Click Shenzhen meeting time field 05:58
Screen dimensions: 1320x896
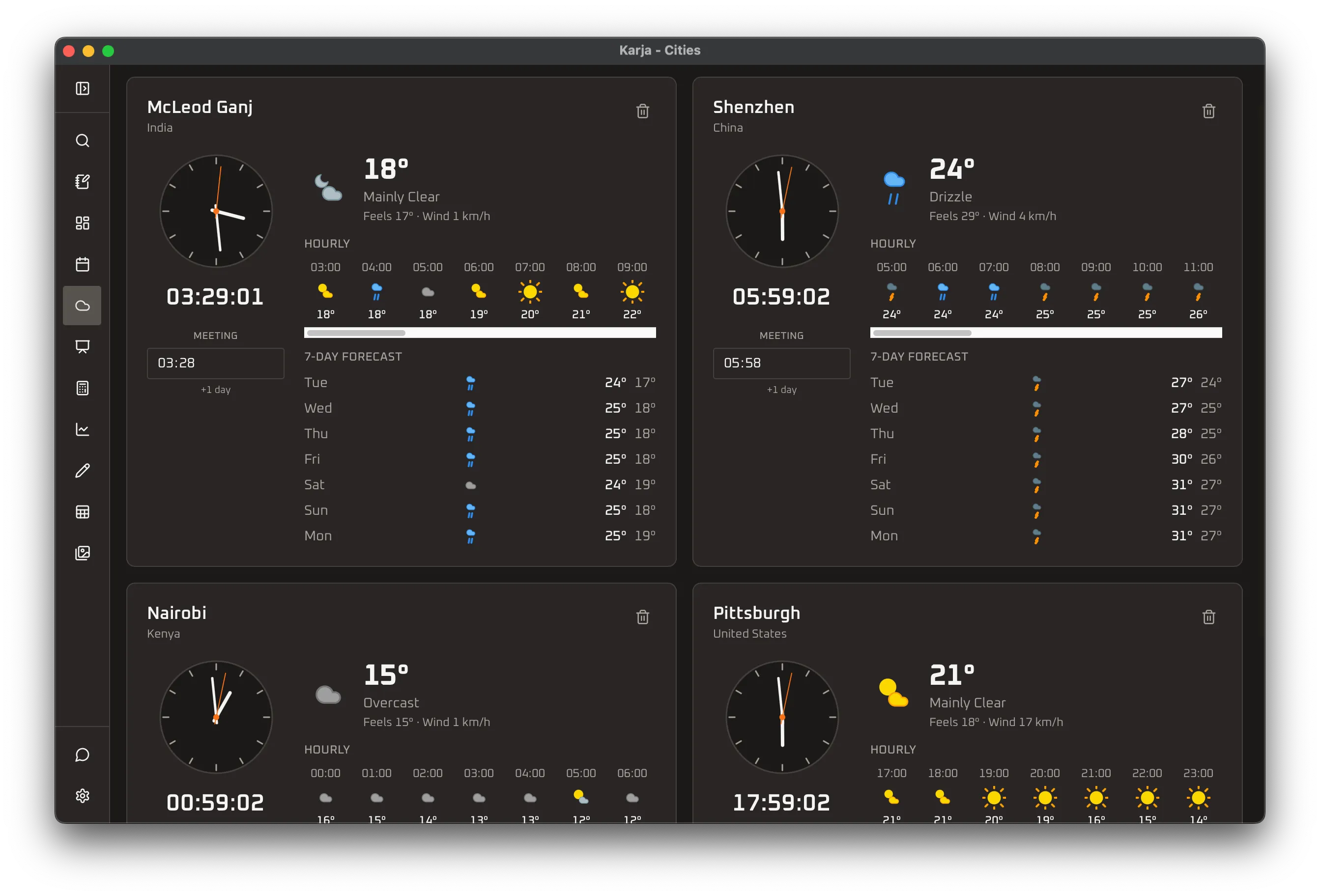(781, 363)
